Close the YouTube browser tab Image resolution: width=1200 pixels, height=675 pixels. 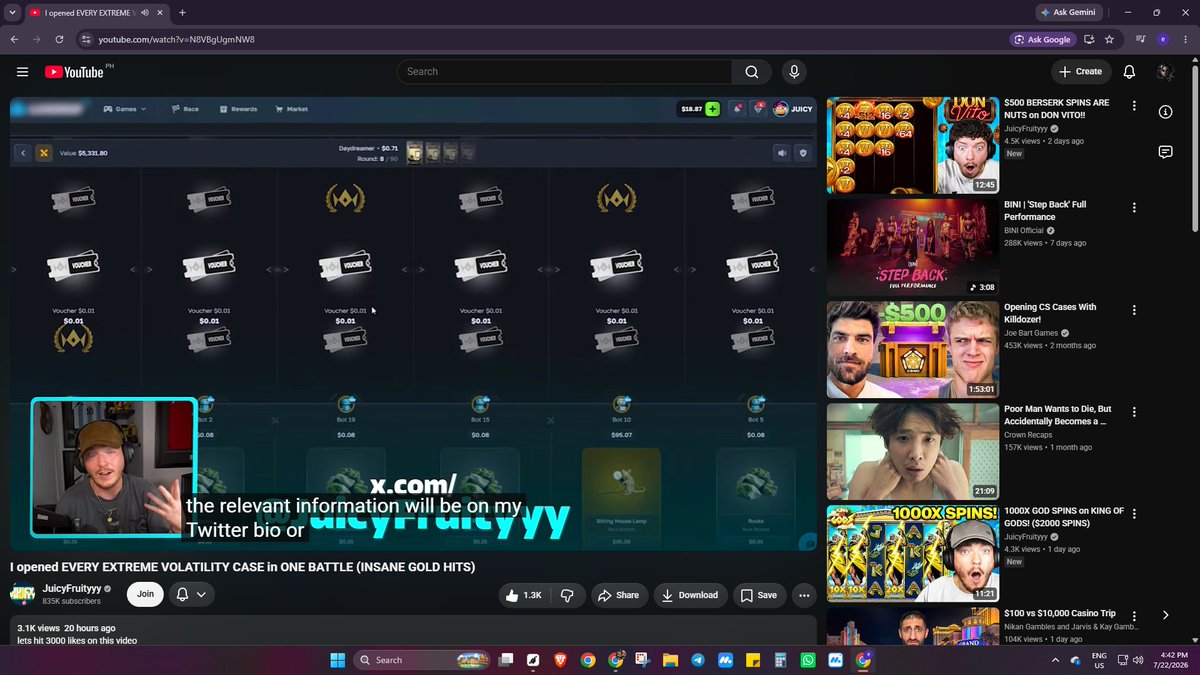tap(160, 13)
